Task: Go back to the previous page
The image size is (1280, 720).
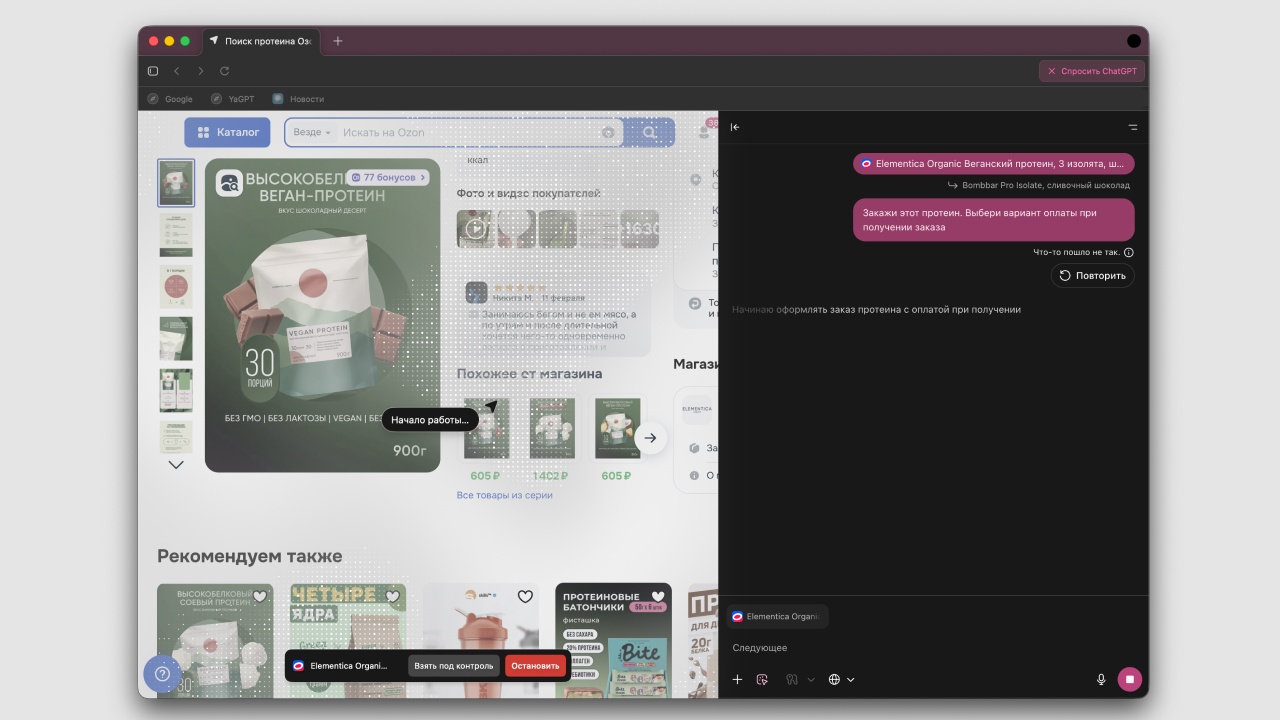Action: pos(177,71)
